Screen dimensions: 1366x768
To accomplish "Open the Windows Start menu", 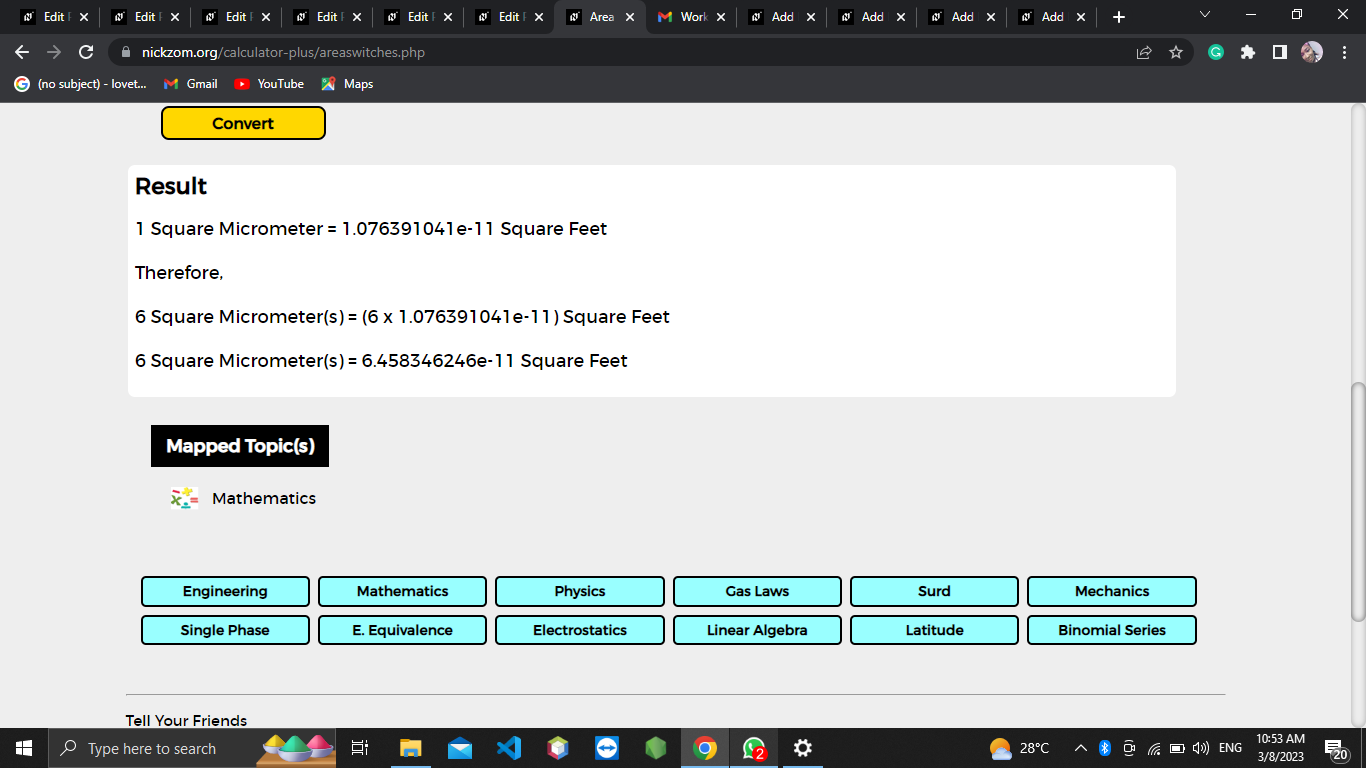I will tap(24, 748).
